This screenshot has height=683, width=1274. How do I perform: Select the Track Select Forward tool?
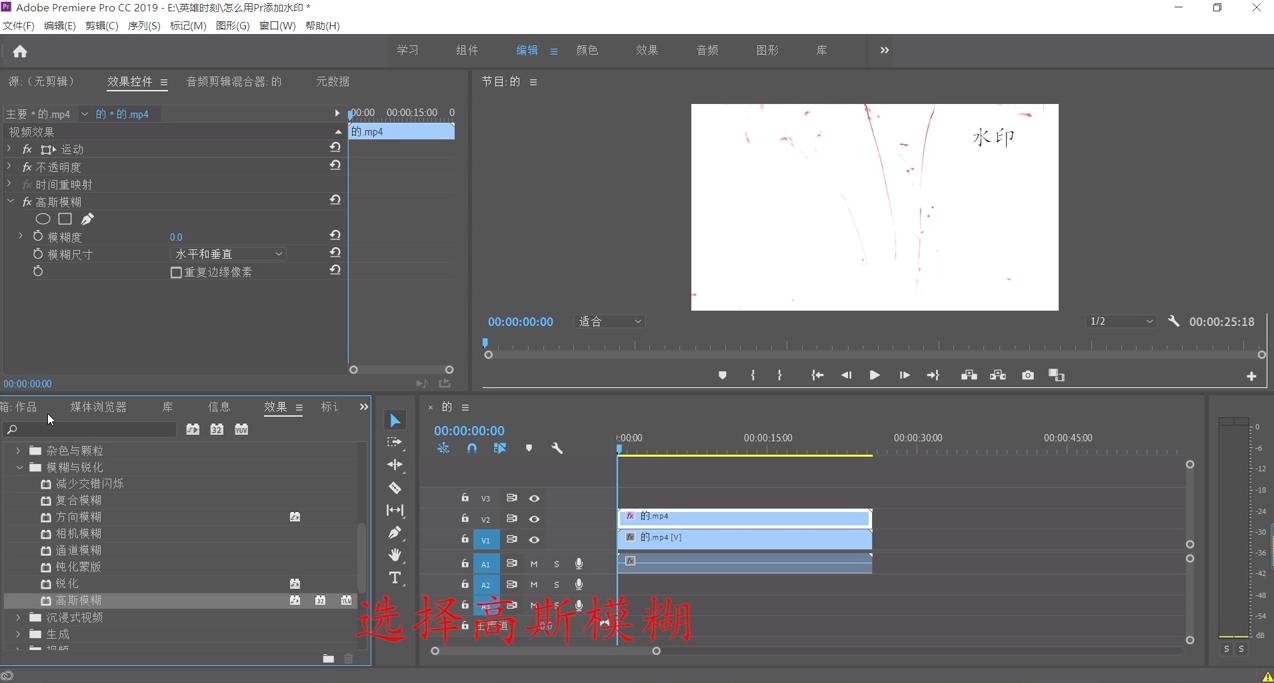(x=395, y=442)
